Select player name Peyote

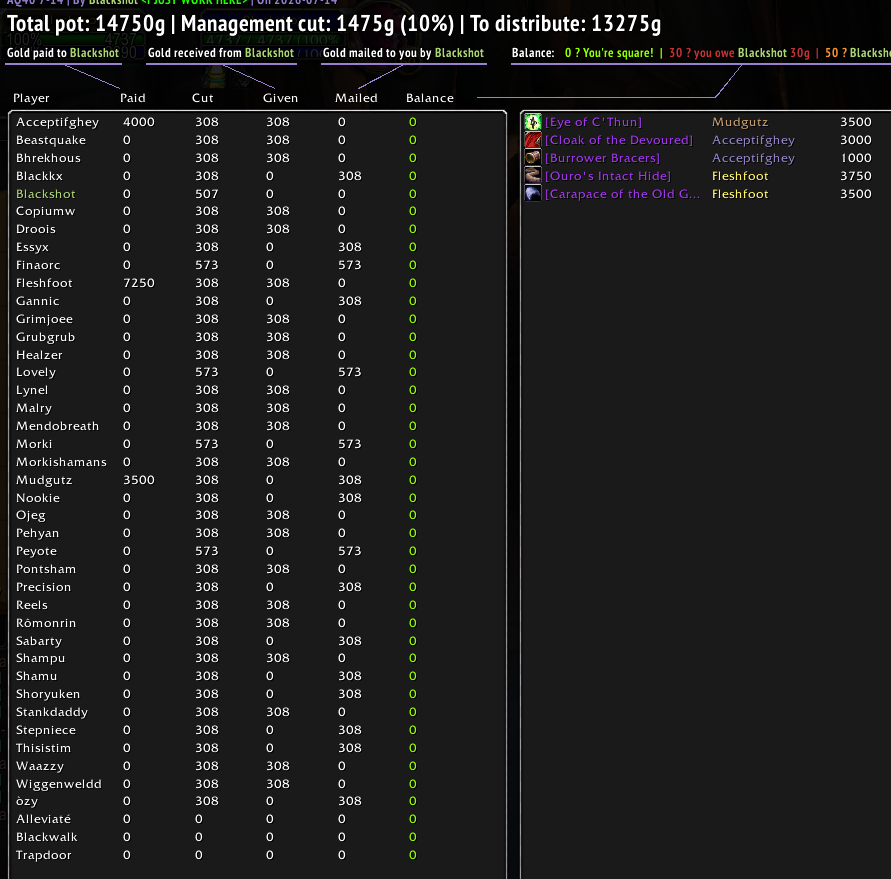pos(36,551)
